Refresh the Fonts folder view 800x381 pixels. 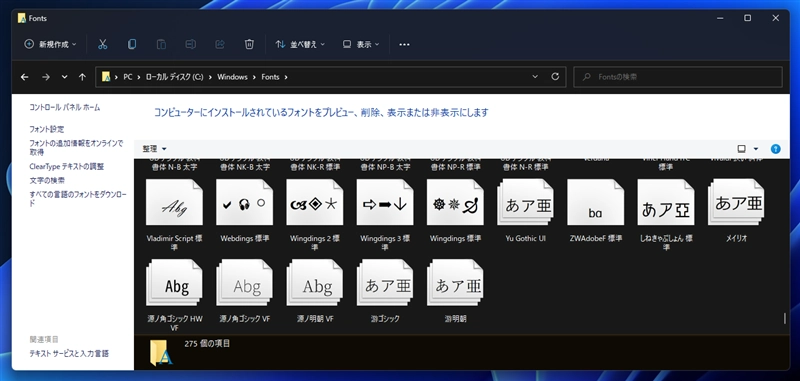(555, 77)
